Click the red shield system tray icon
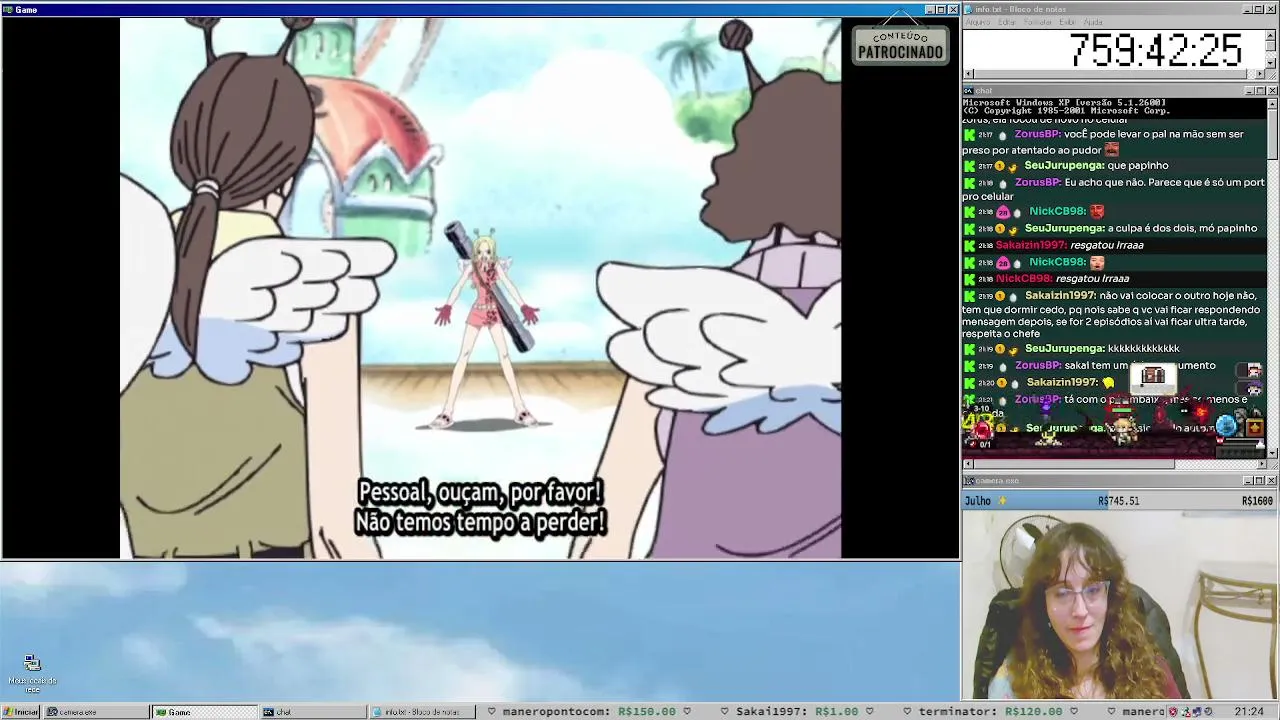This screenshot has width=1280, height=720. 1175,712
